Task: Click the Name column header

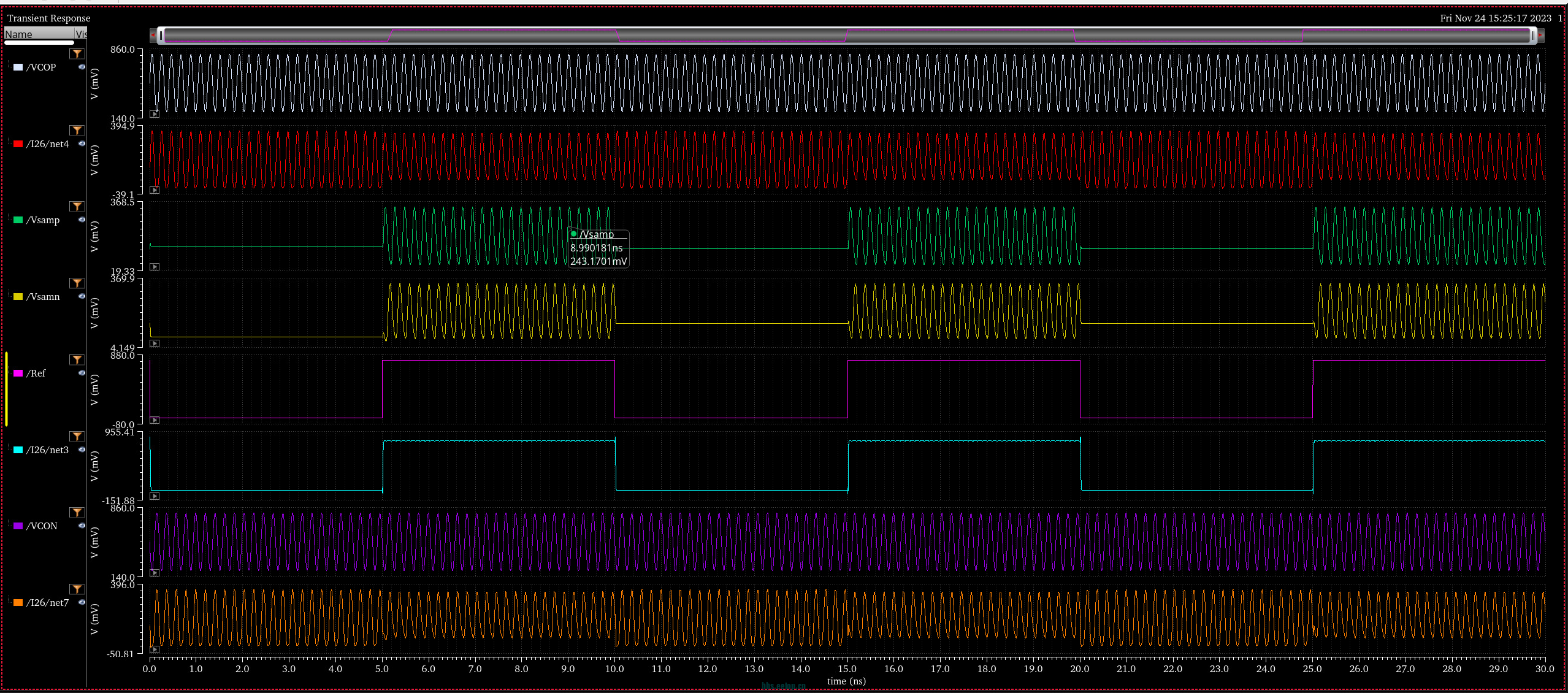Action: point(39,34)
